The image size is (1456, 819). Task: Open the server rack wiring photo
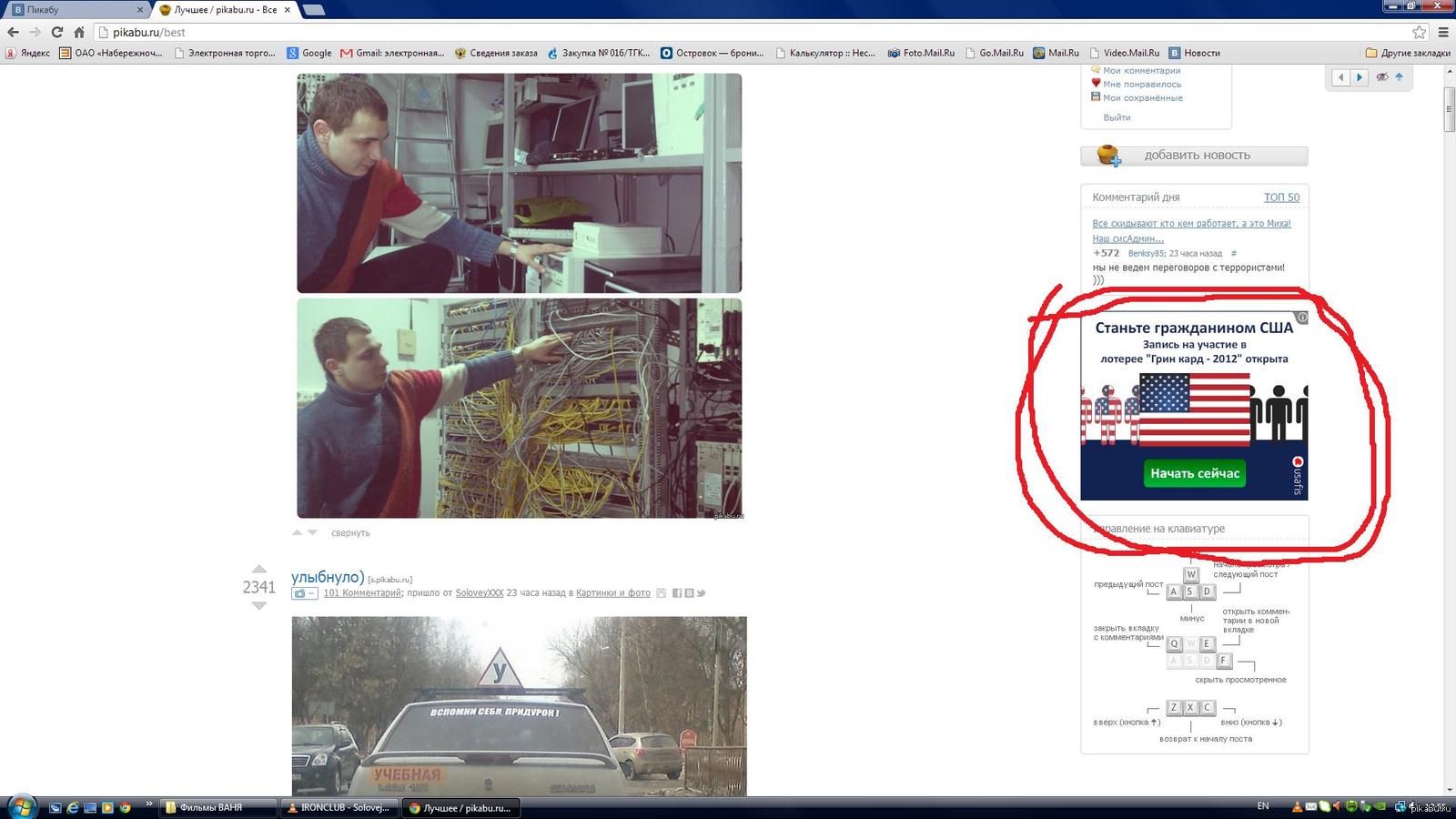pyautogui.click(x=519, y=409)
